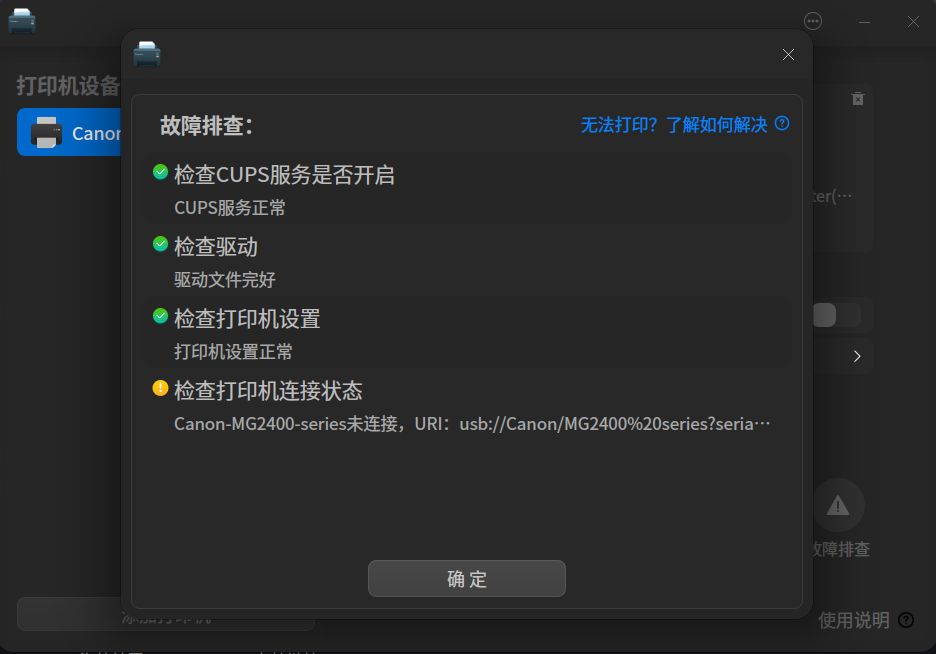Click the 故障排查 warning triangle icon
The height and width of the screenshot is (654, 936).
(838, 505)
